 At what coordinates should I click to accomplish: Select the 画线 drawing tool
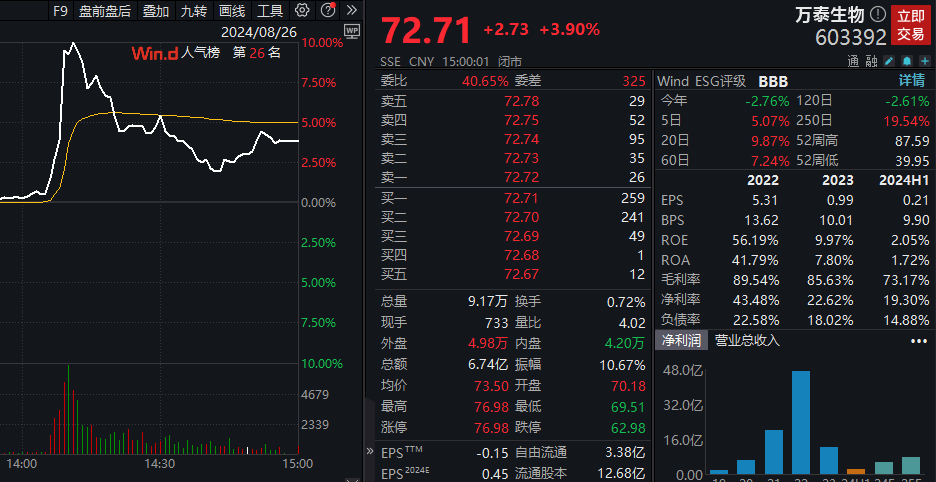(x=232, y=10)
